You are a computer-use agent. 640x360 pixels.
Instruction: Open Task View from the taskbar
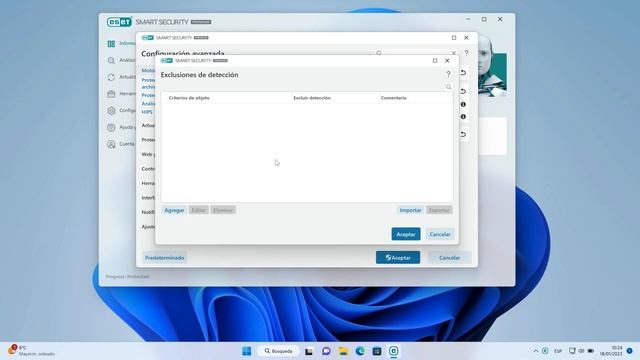point(309,351)
